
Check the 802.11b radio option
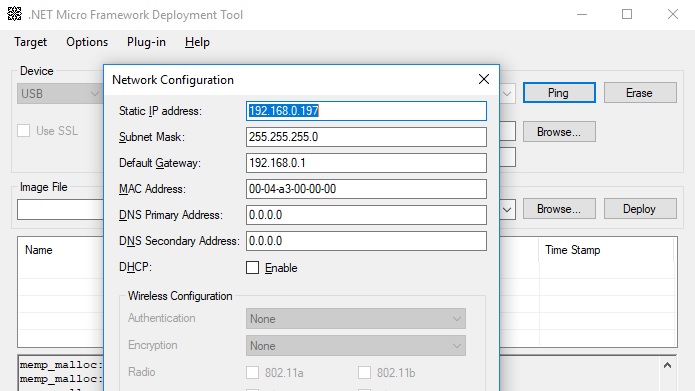(x=364, y=372)
